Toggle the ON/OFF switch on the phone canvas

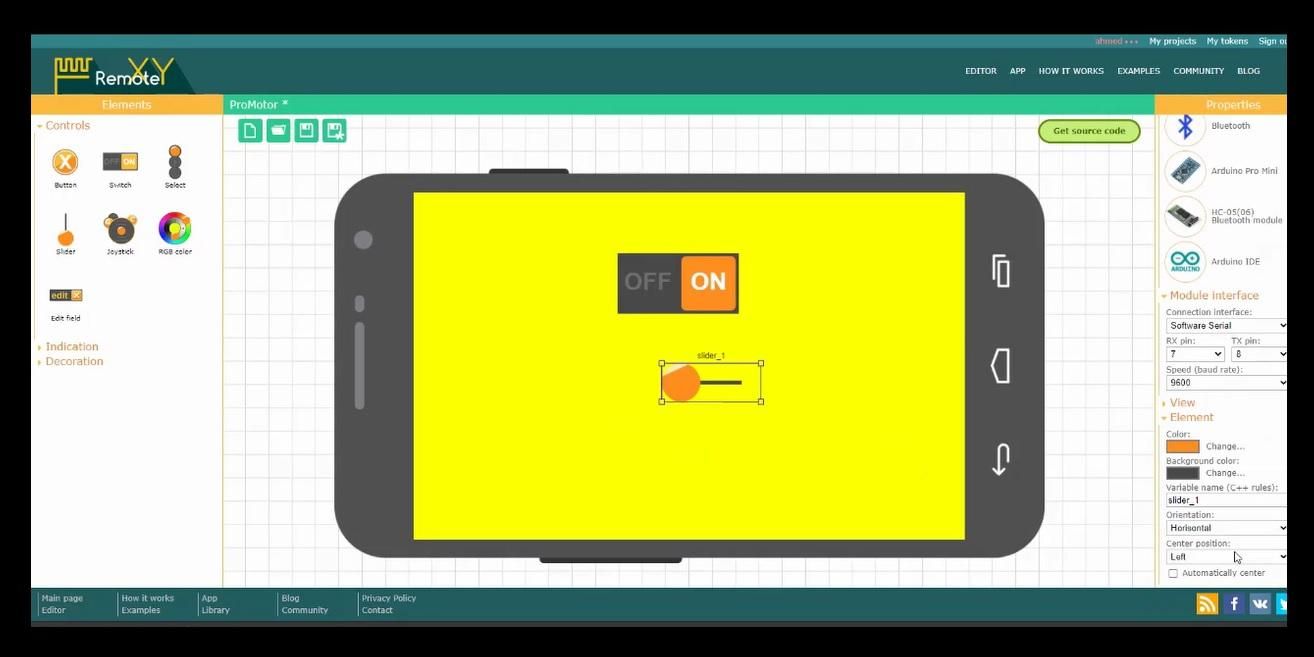coord(678,282)
